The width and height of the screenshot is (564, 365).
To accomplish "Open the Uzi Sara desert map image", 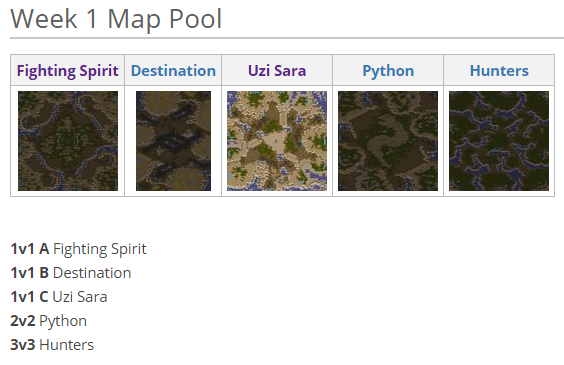I will point(277,141).
